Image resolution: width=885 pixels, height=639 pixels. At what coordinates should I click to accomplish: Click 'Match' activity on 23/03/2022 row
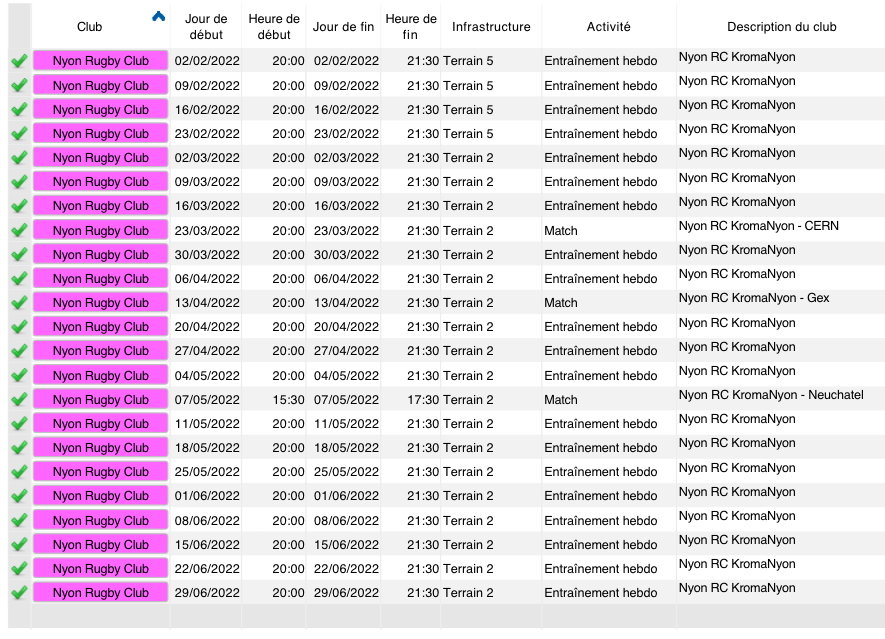point(560,231)
